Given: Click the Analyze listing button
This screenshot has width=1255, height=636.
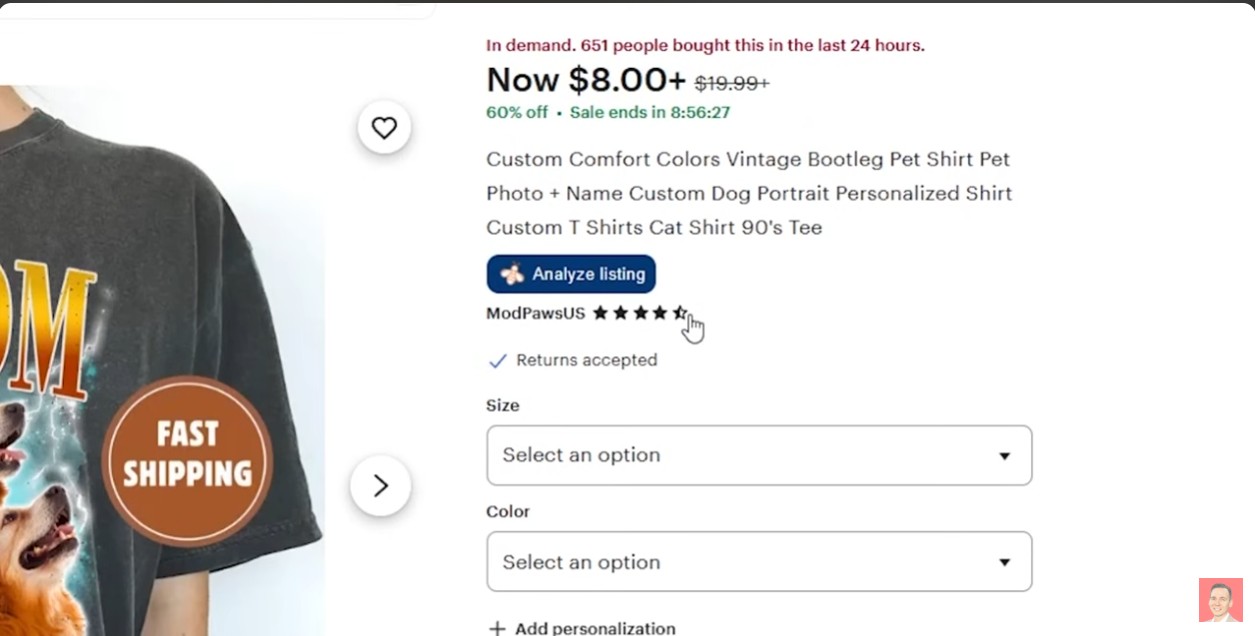Looking at the screenshot, I should coord(571,274).
